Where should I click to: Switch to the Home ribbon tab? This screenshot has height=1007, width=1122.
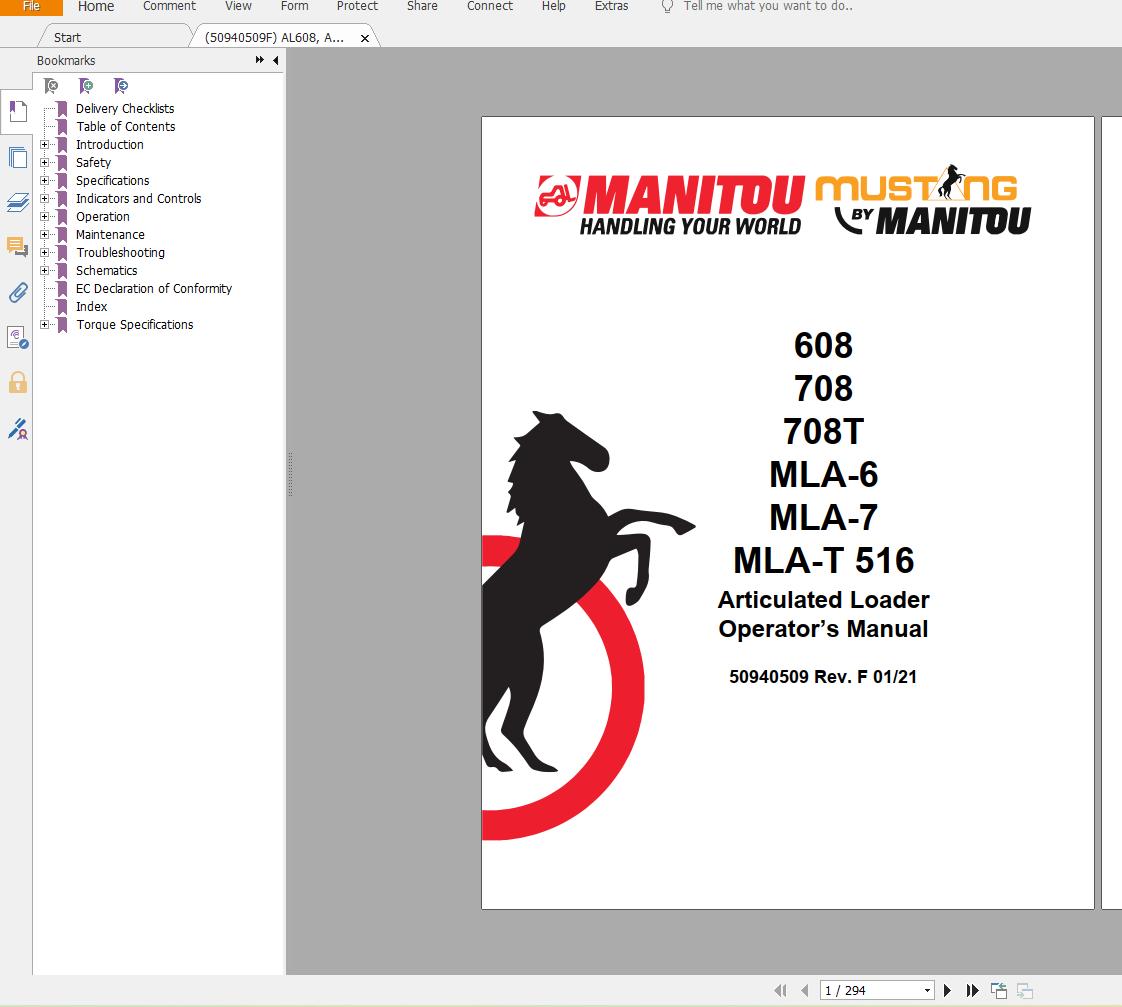click(96, 6)
